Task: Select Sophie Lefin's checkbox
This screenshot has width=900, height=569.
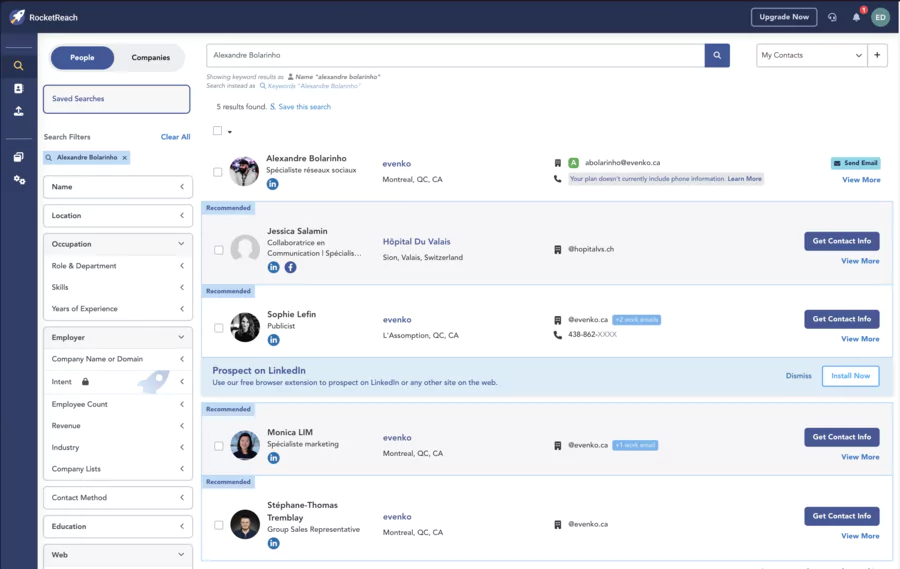Action: coord(219,328)
